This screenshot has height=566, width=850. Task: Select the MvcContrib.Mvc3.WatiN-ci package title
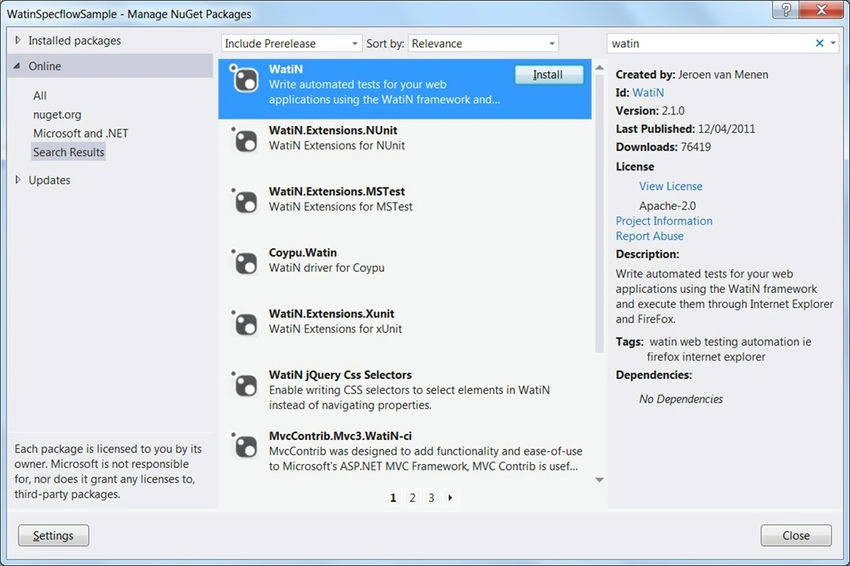(340, 436)
